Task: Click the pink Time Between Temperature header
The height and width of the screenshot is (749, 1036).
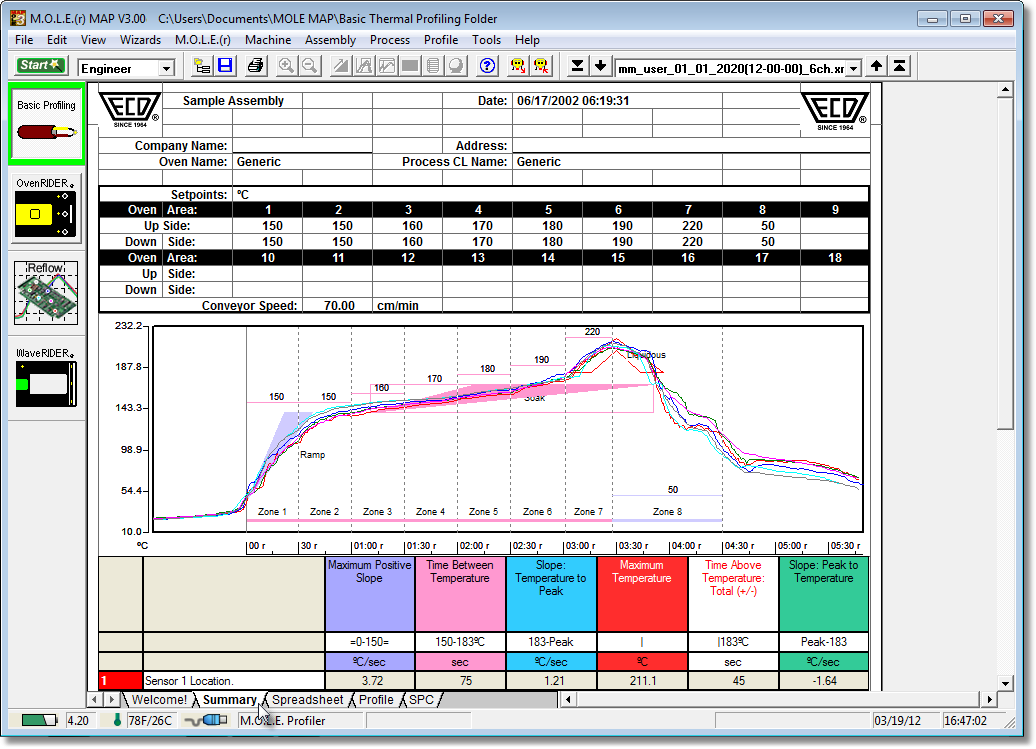Action: (460, 594)
